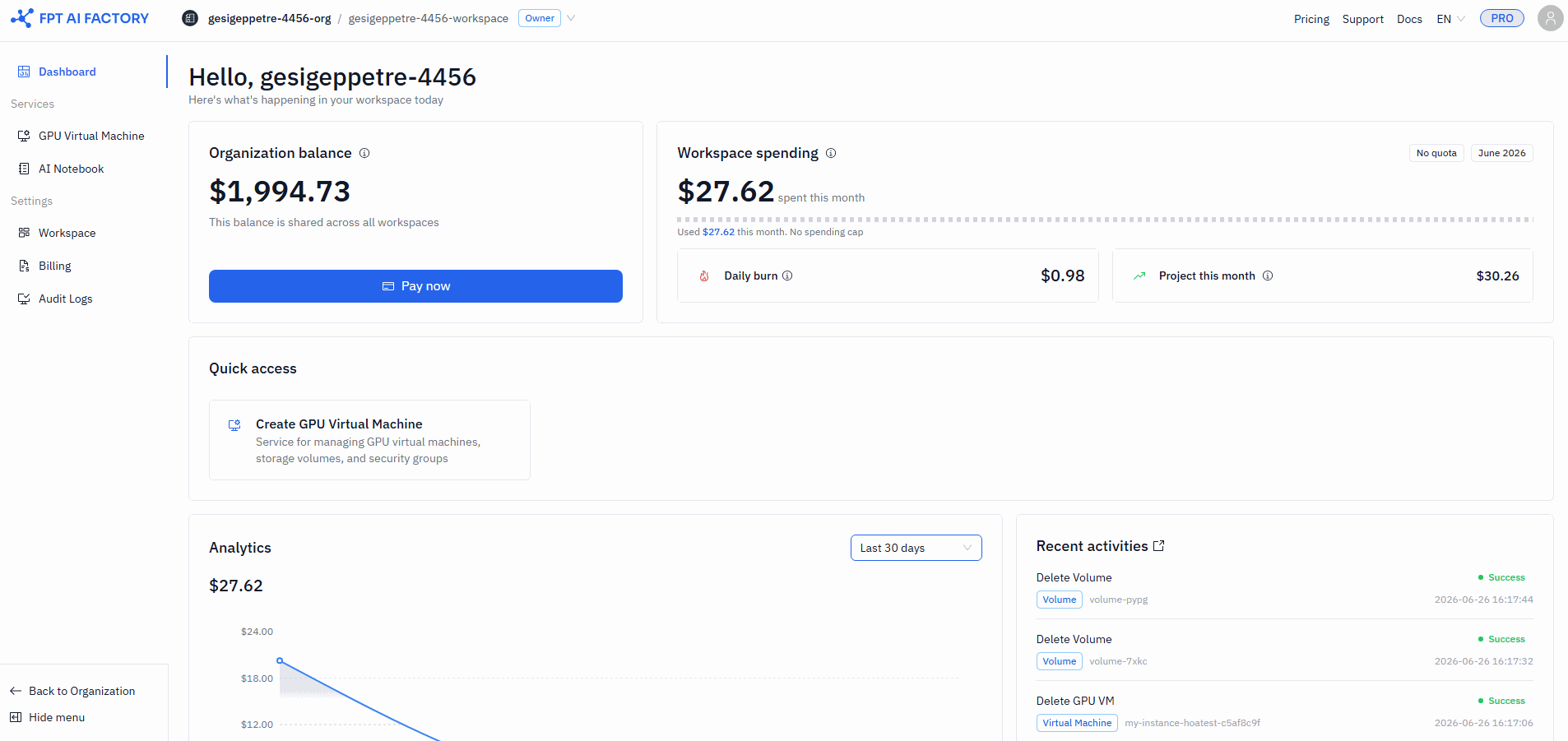Open Recent activities external link icon
The height and width of the screenshot is (741, 1568).
point(1159,546)
